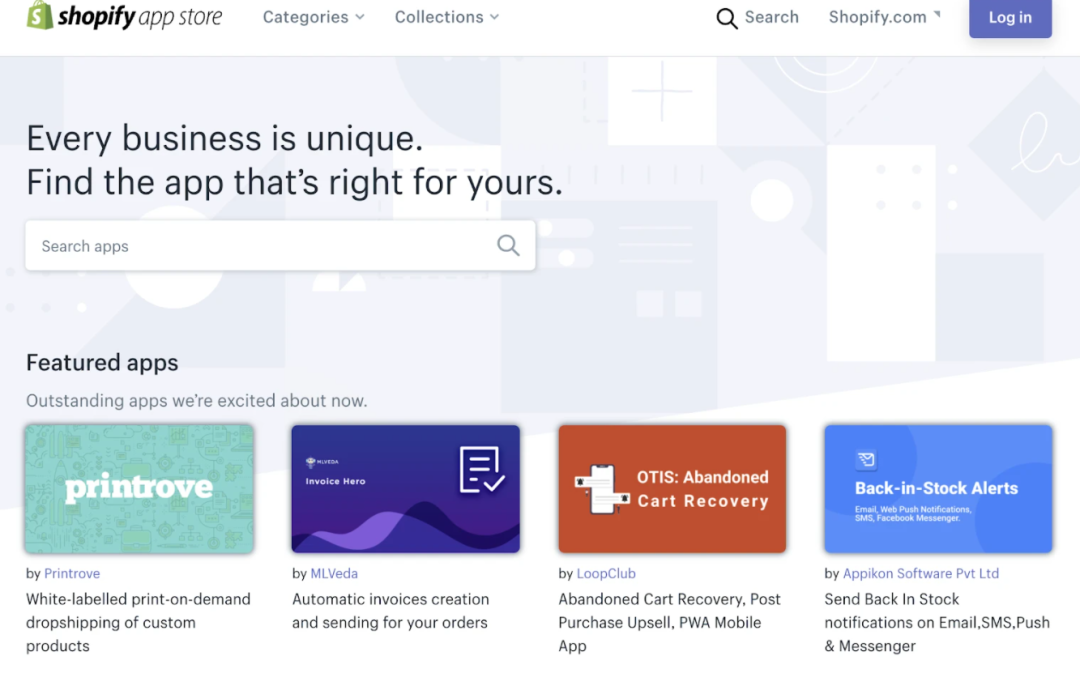
Task: Open the Back-in-Stock Alerts thumbnail
Action: click(x=938, y=489)
